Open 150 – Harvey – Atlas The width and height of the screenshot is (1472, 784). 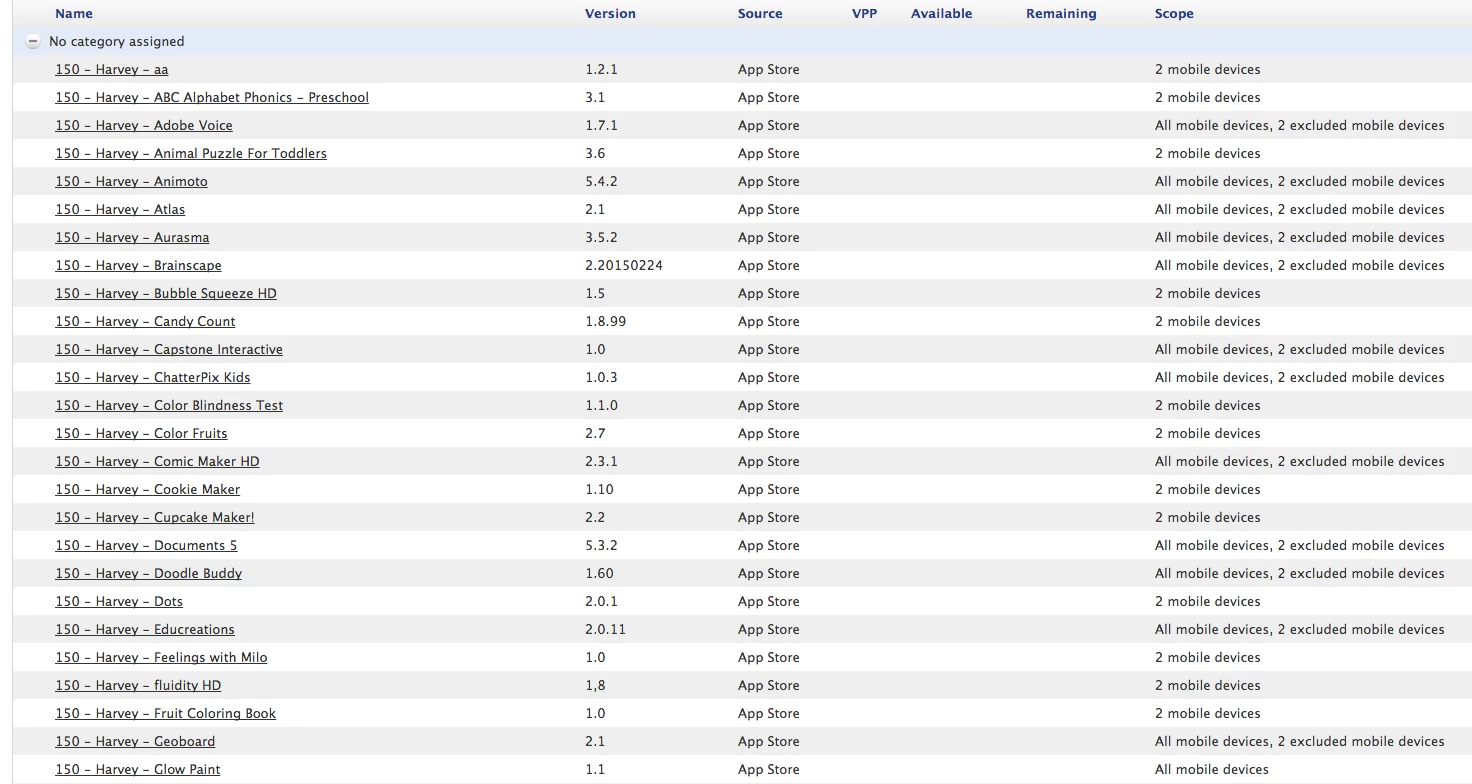coord(120,210)
